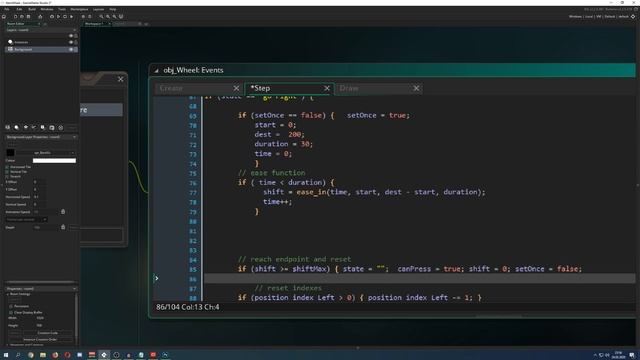The width and height of the screenshot is (640, 360).
Task: Click the code editor horizontal scrollbar
Action: [499, 316]
